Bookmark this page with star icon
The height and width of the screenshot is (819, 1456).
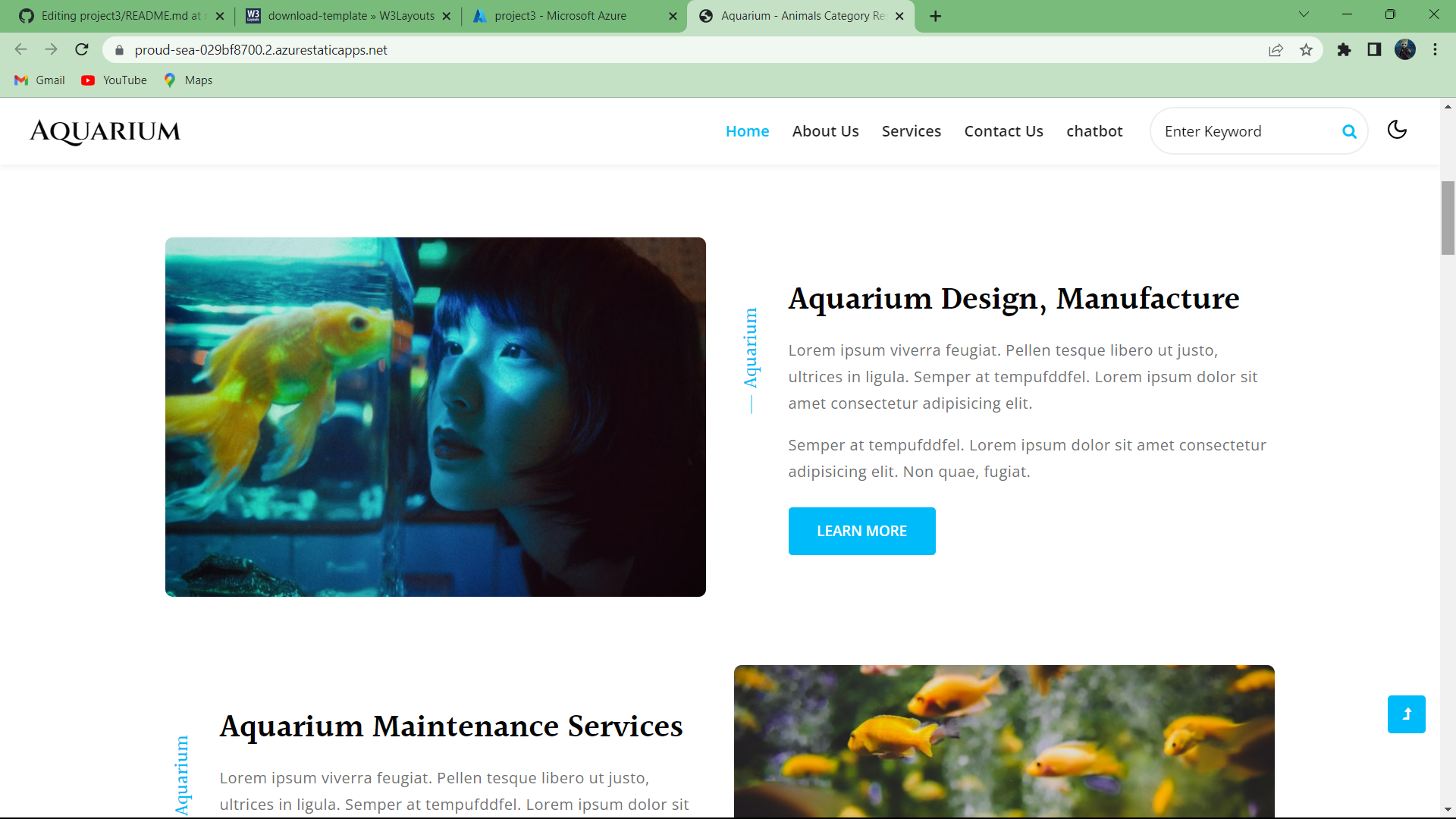[x=1306, y=50]
